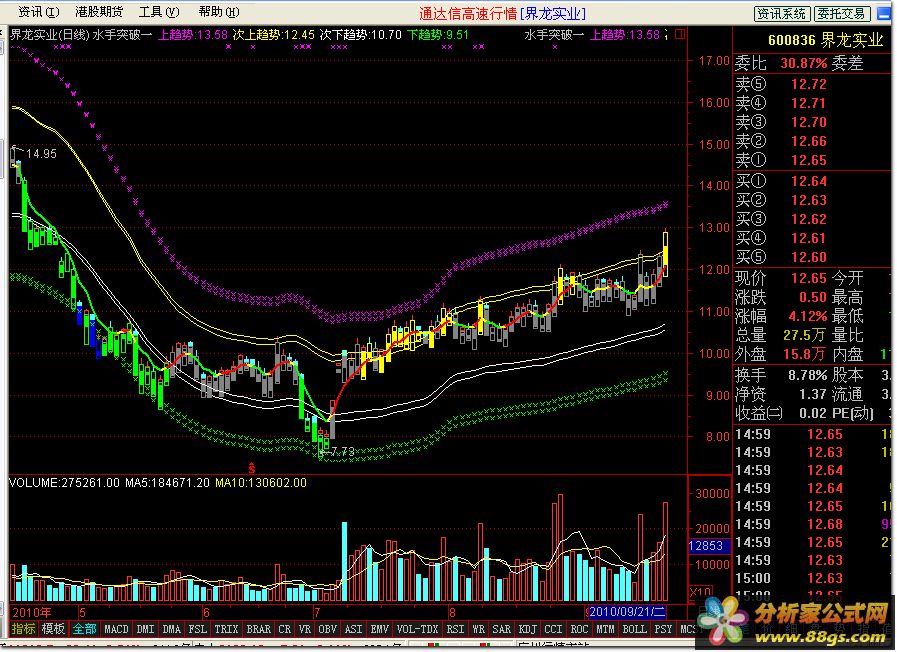Click buy-2 price 12.63
Viewport: 897px width, 652px height.
tap(809, 200)
